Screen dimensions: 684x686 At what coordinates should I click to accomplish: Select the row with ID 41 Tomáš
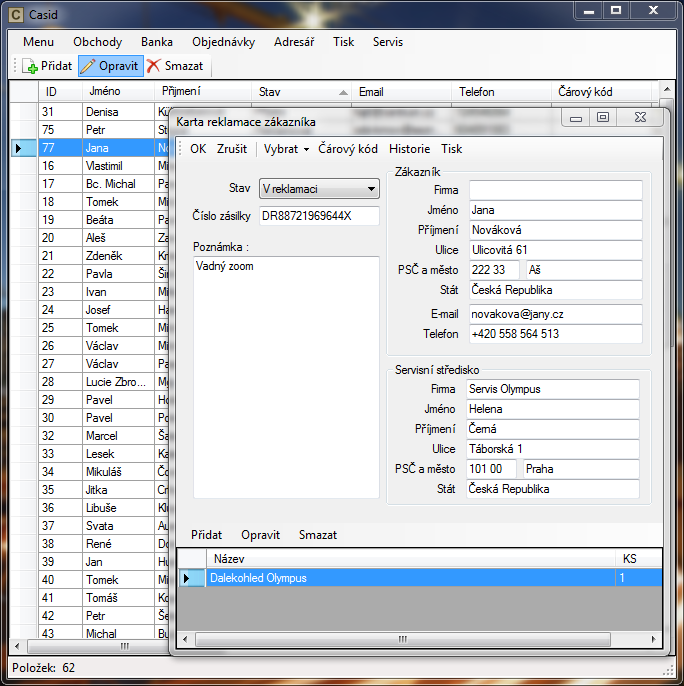click(x=90, y=598)
